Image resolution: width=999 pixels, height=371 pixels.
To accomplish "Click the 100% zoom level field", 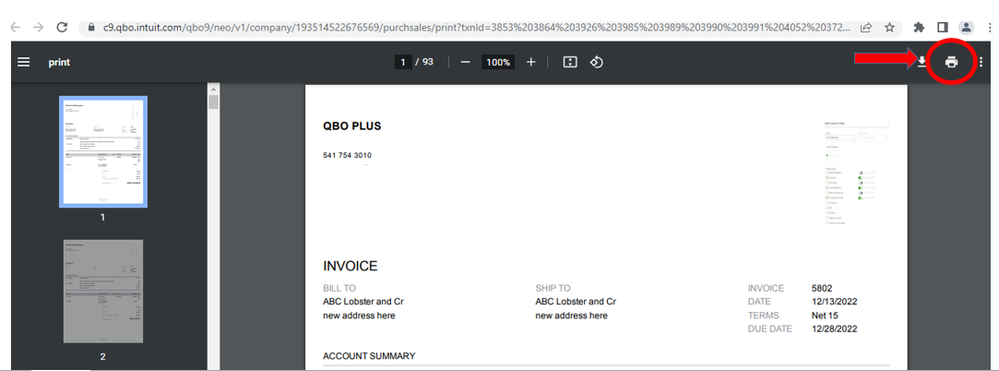I will (x=498, y=62).
